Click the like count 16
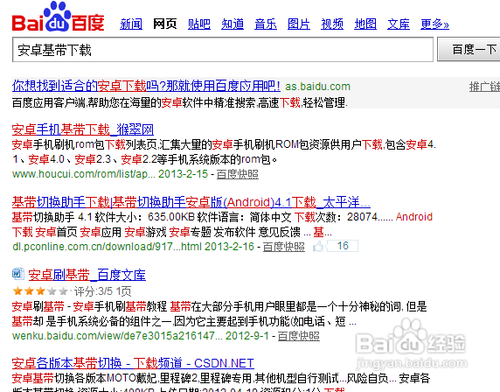 tap(343, 246)
